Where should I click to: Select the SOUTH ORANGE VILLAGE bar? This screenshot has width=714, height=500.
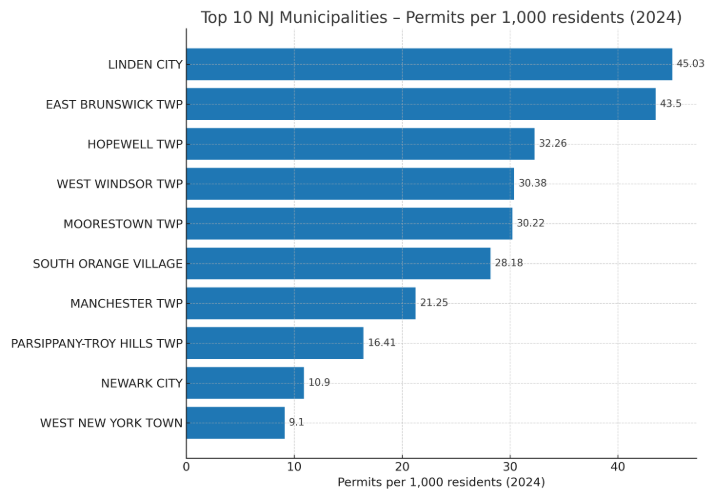coord(338,263)
